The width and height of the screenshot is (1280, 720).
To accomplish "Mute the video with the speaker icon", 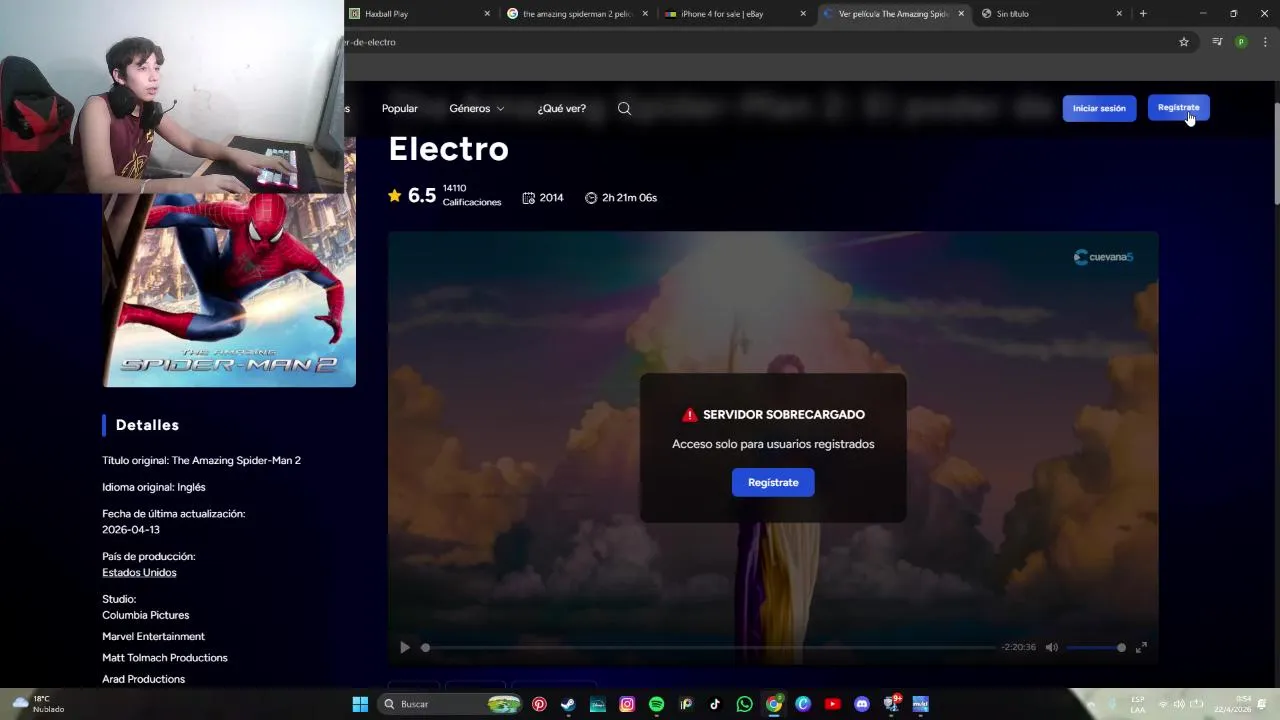I will [1051, 648].
